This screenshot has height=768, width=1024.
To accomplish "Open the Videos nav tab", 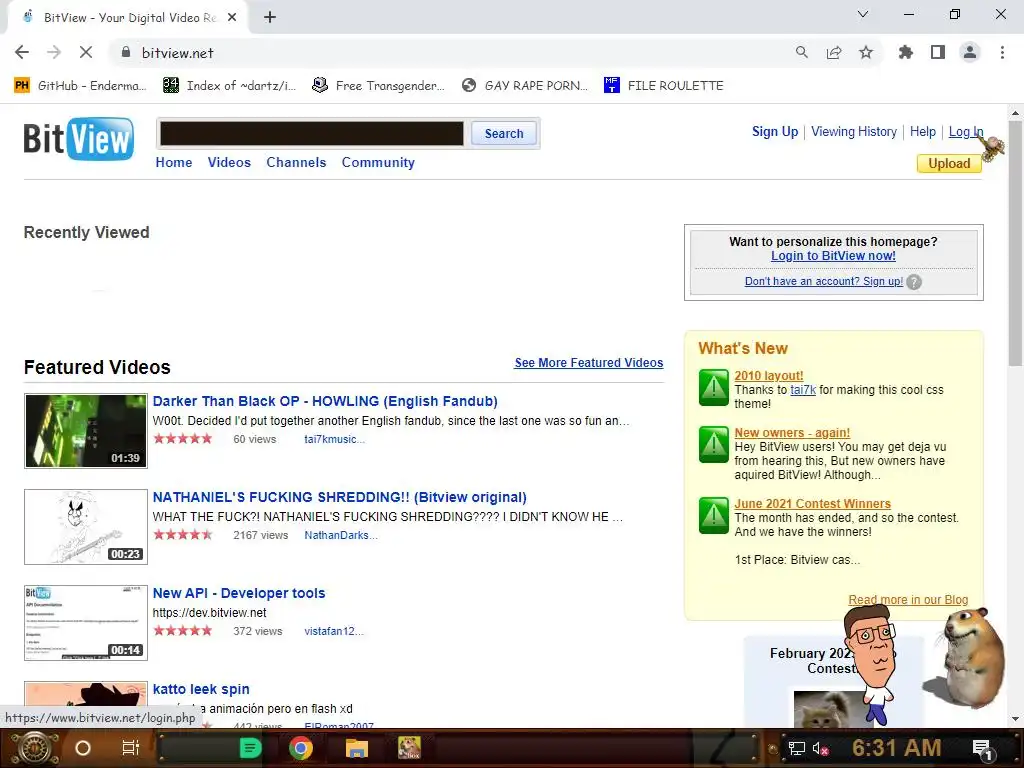I will [x=229, y=163].
